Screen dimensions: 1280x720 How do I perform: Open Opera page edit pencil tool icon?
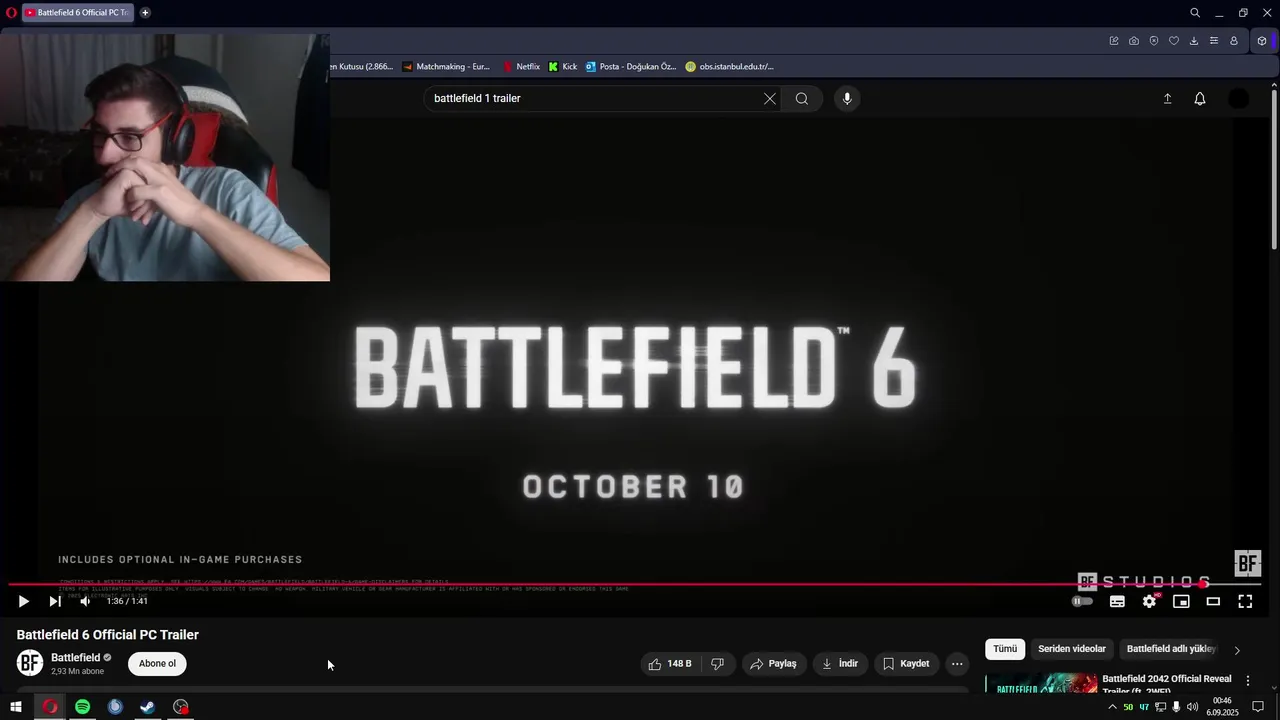(x=1114, y=41)
